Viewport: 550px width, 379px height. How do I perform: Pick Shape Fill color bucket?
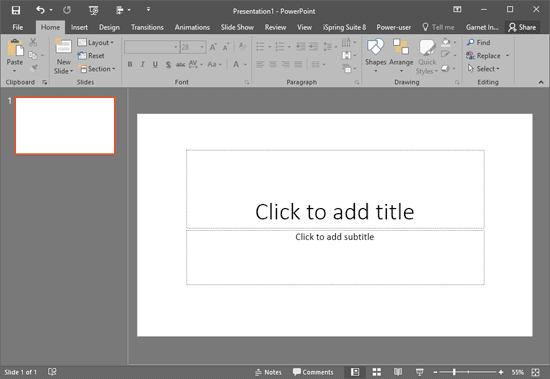coord(446,42)
